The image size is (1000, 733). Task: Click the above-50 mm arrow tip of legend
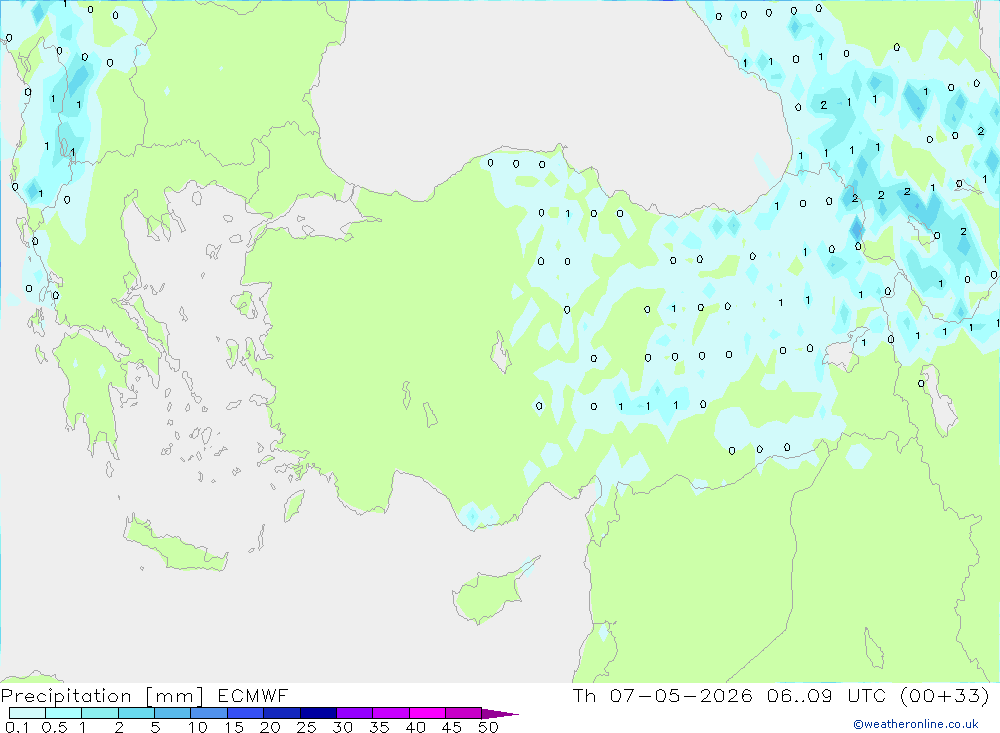[x=500, y=714]
